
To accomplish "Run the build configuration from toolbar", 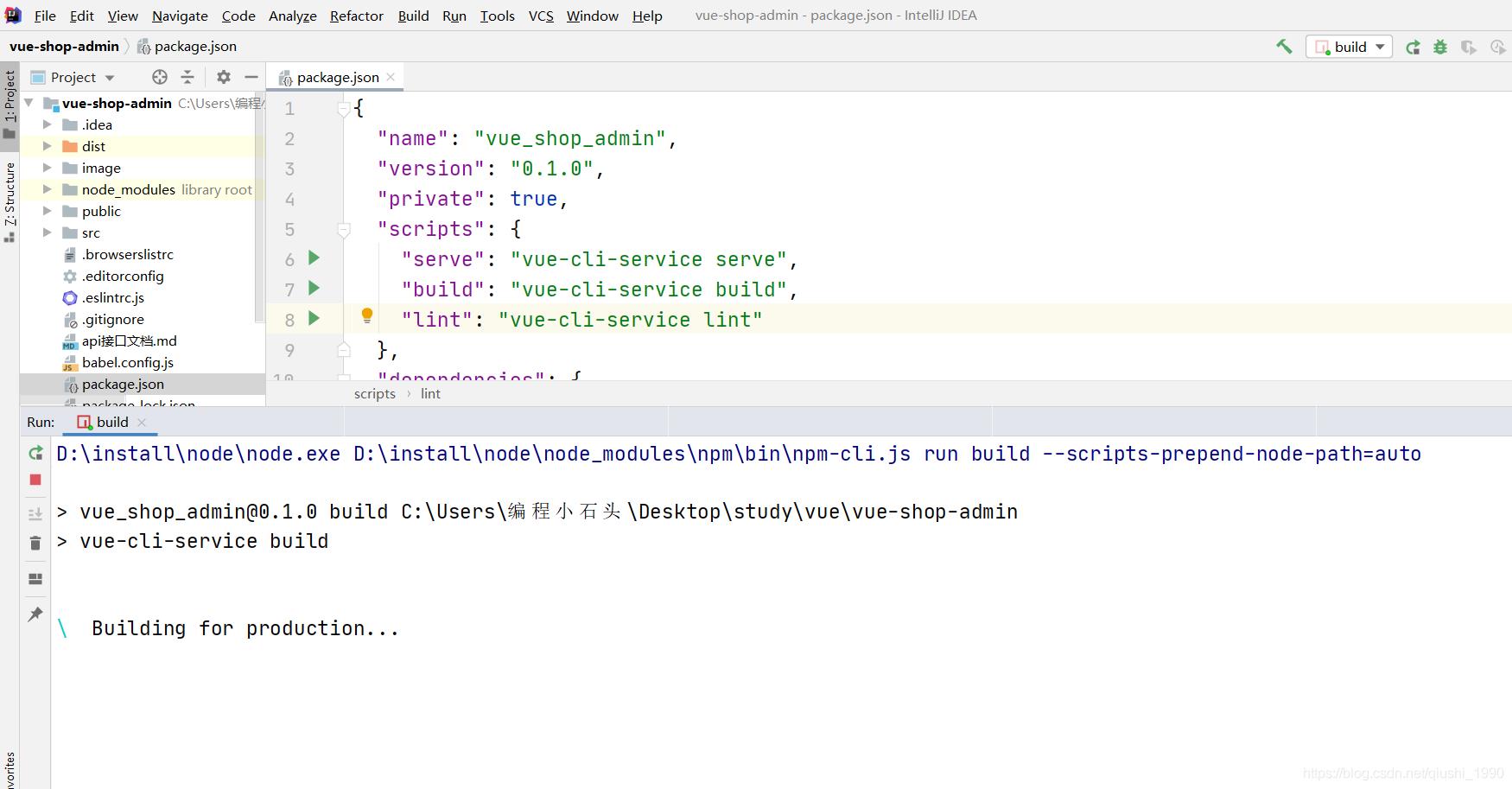I will [x=1413, y=48].
